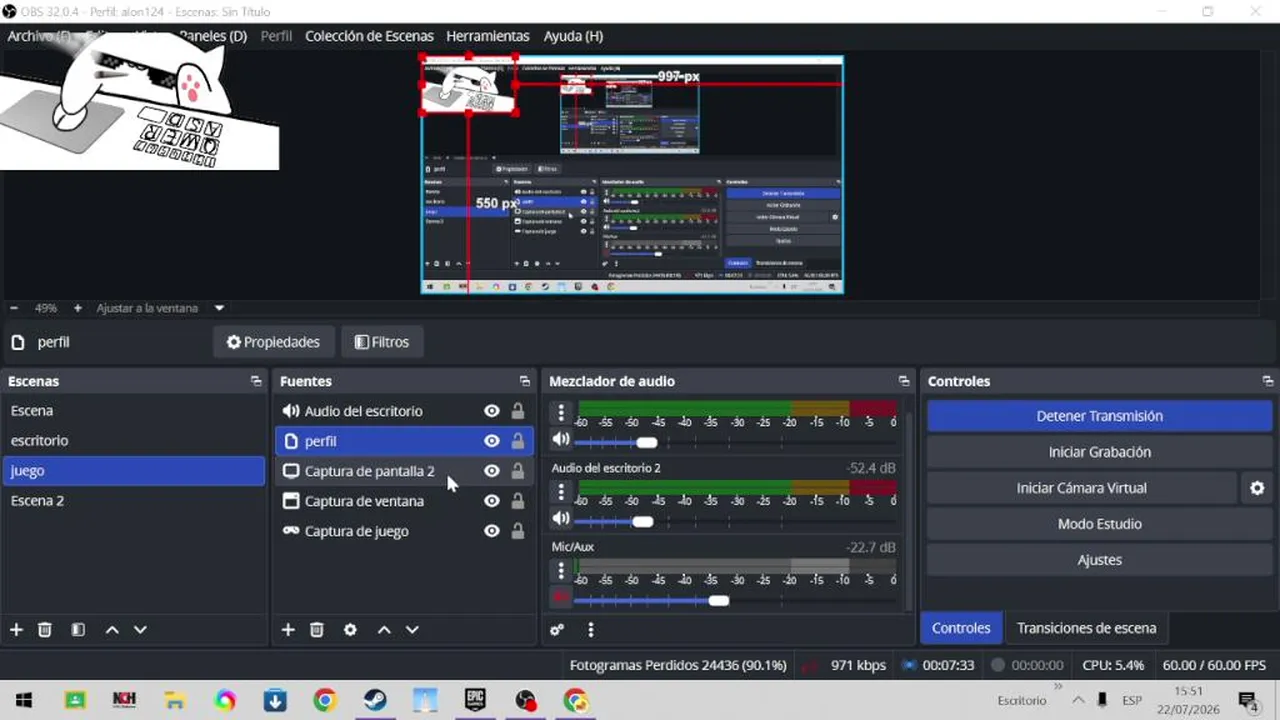Open options menu for Audio del escritorio 2
Viewport: 1280px width, 720px height.
tap(561, 491)
